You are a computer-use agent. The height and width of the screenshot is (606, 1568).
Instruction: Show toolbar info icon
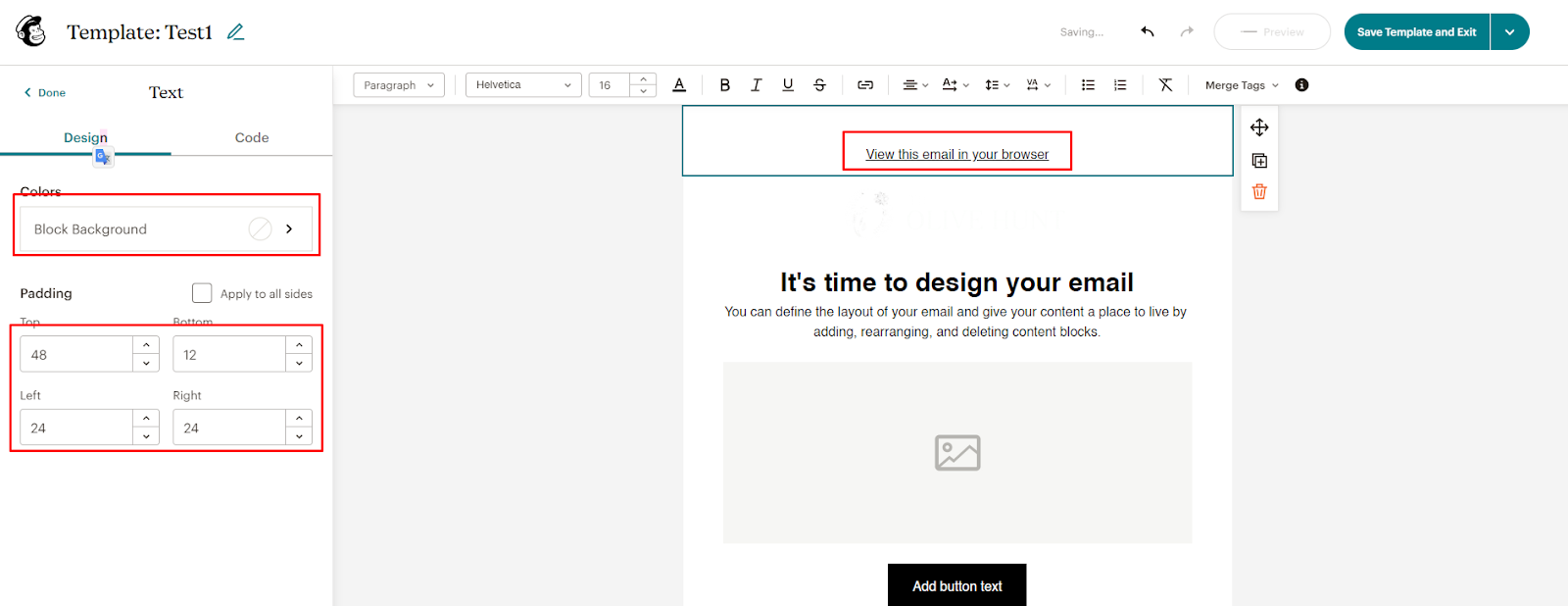tap(1301, 85)
